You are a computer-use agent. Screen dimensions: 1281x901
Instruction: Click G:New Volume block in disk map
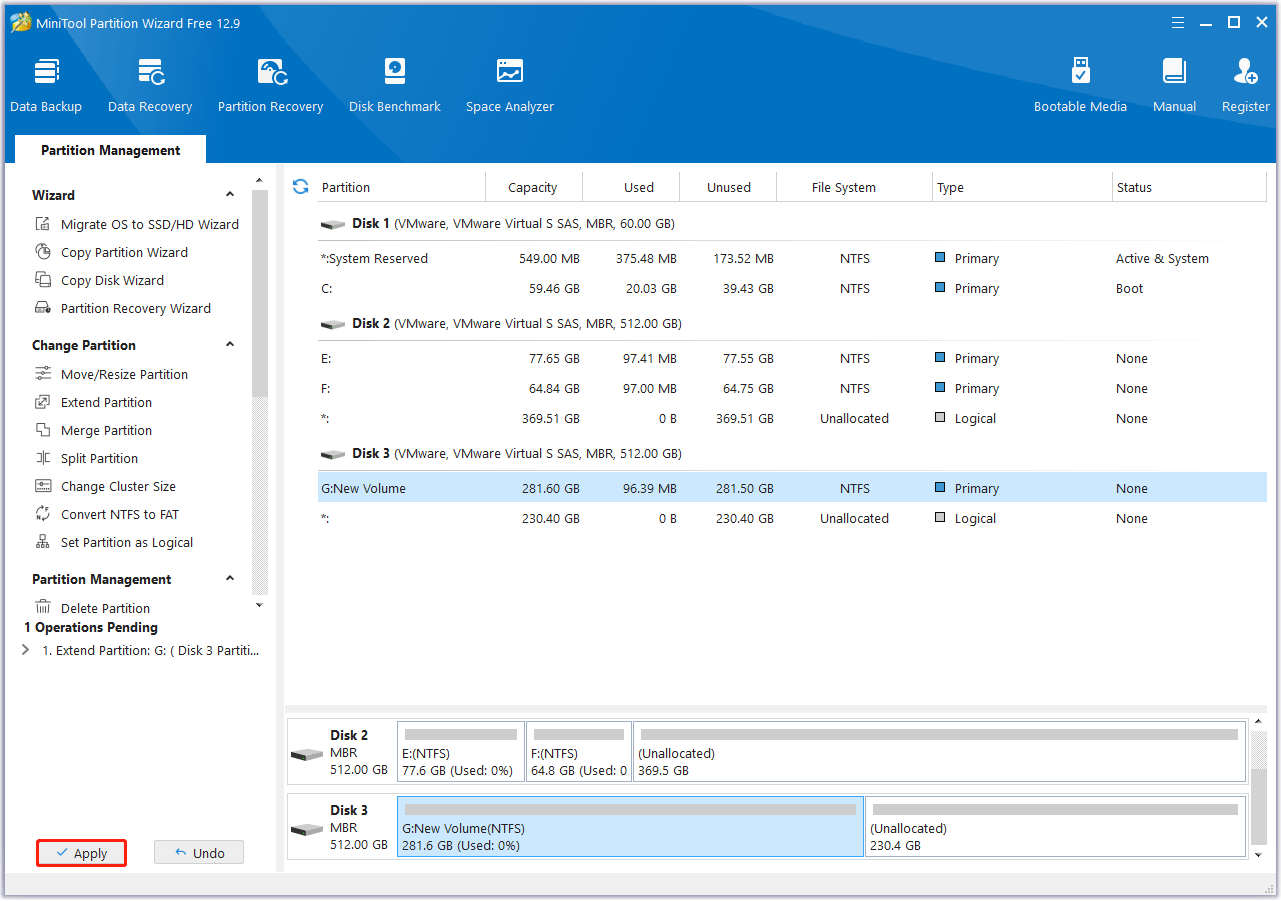pyautogui.click(x=630, y=826)
